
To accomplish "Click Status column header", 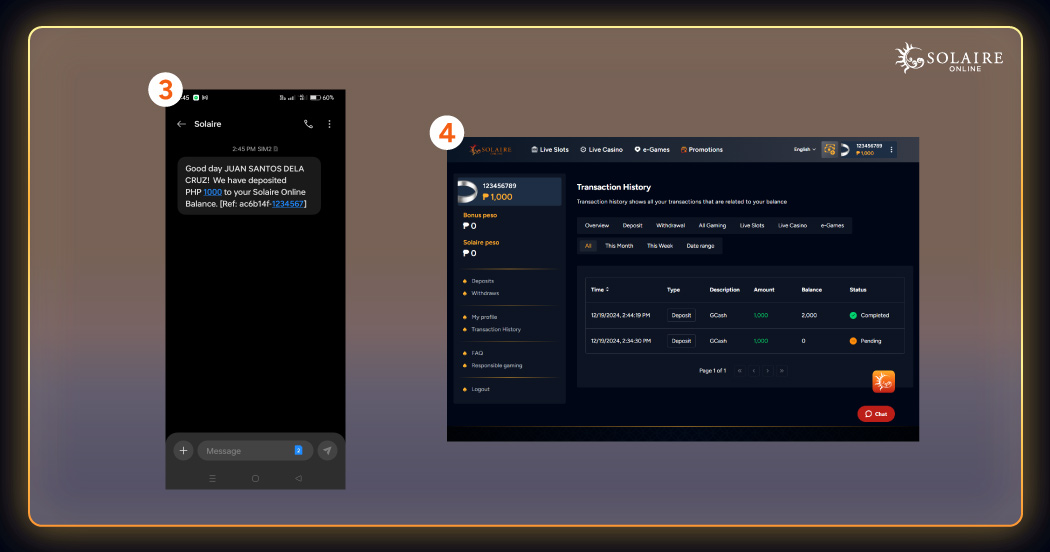I will (858, 290).
